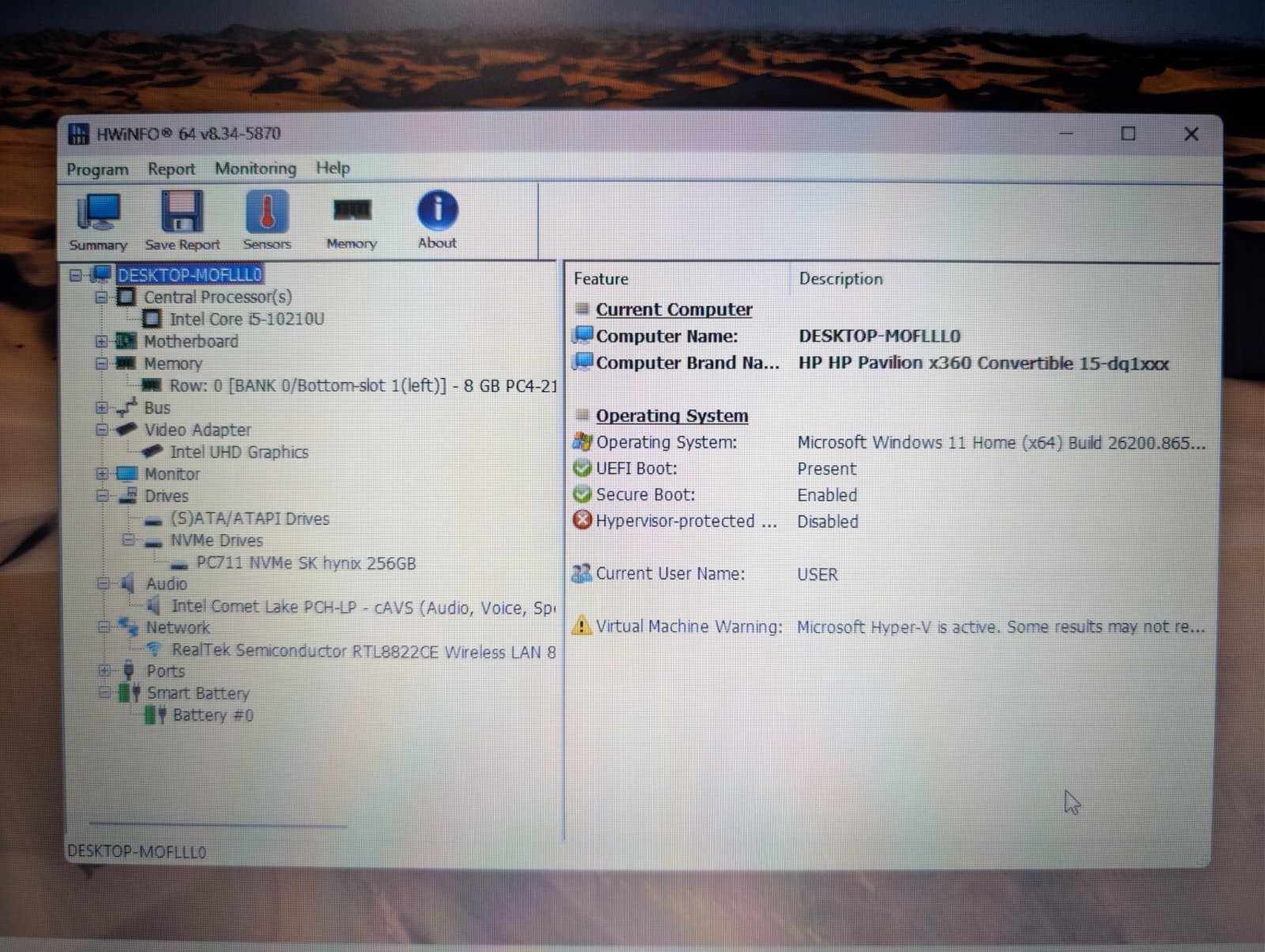The width and height of the screenshot is (1265, 952).
Task: Select the Row: 0 memory module entry
Action: coord(364,386)
